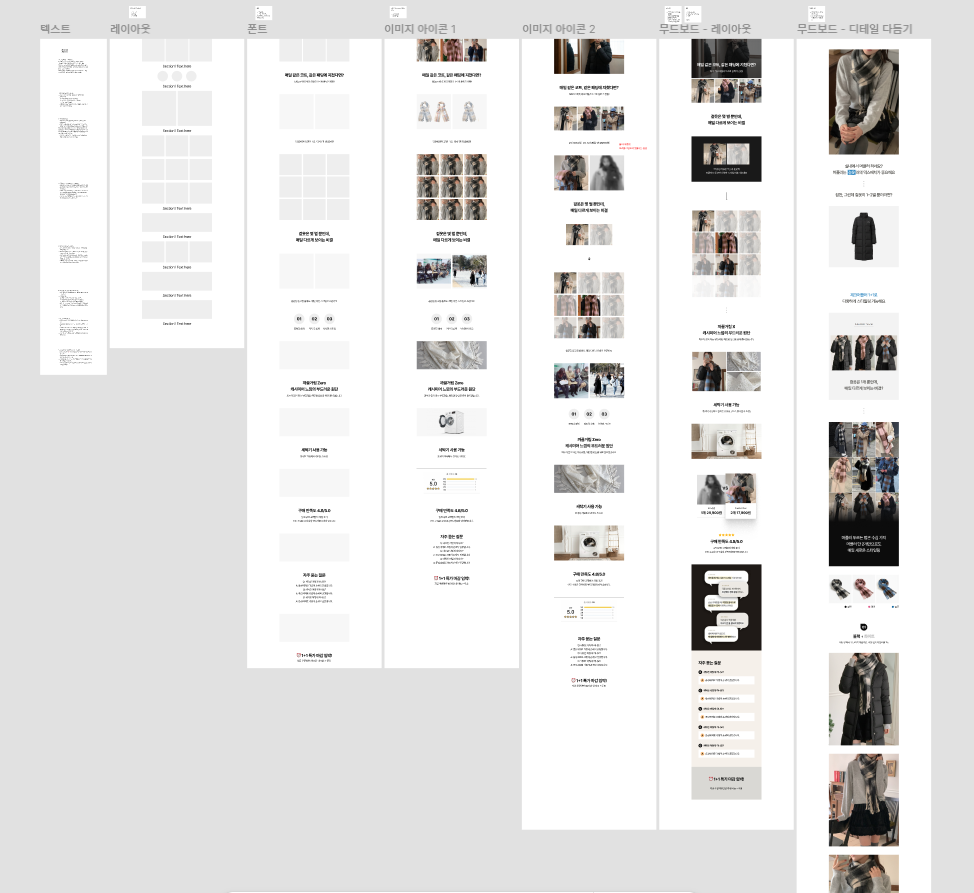Screen dimensions: 974x893
Task: Open the small note thumbnail above 이미지 아이콘 1
Action: click(x=398, y=12)
